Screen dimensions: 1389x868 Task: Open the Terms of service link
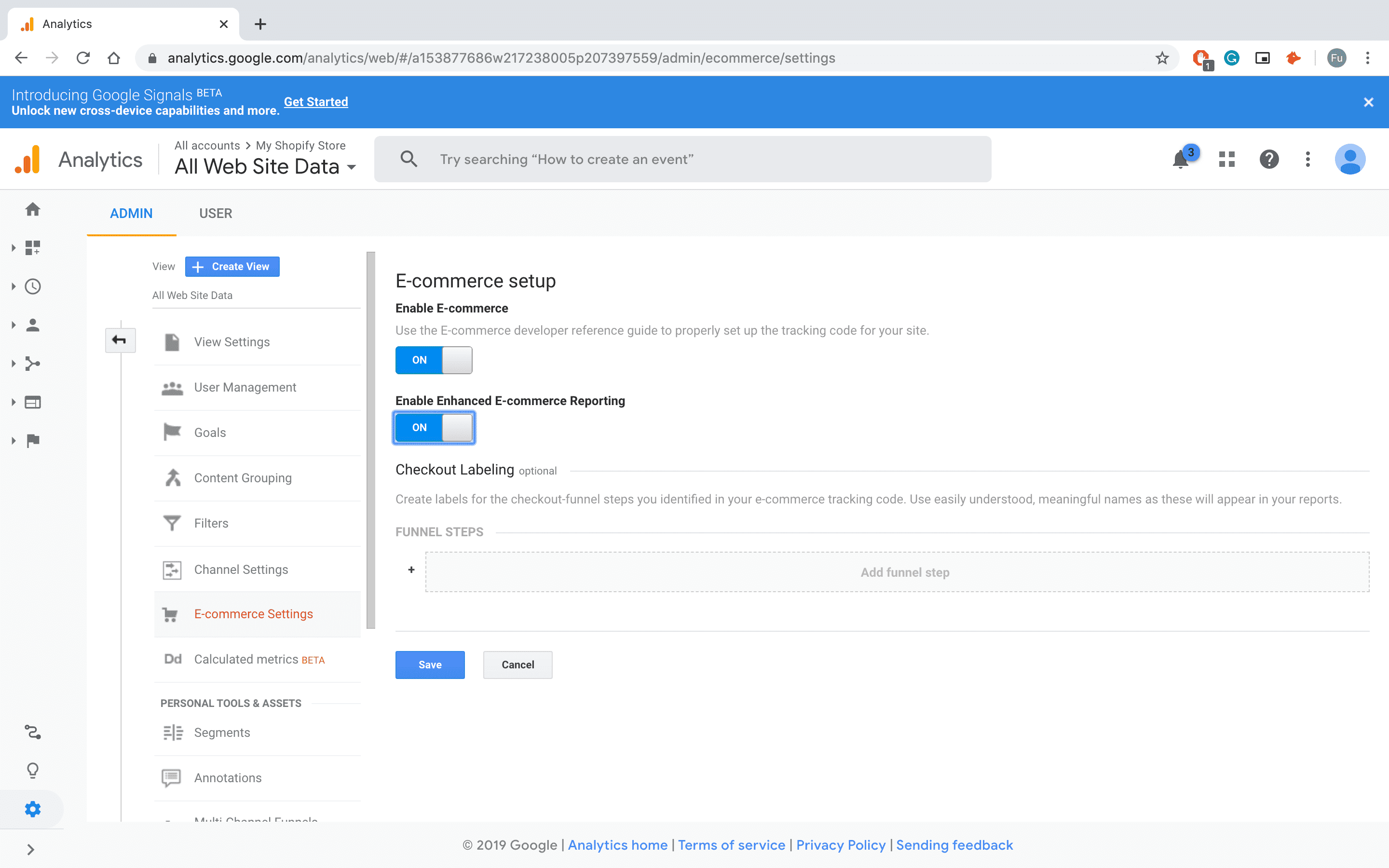pyautogui.click(x=731, y=845)
